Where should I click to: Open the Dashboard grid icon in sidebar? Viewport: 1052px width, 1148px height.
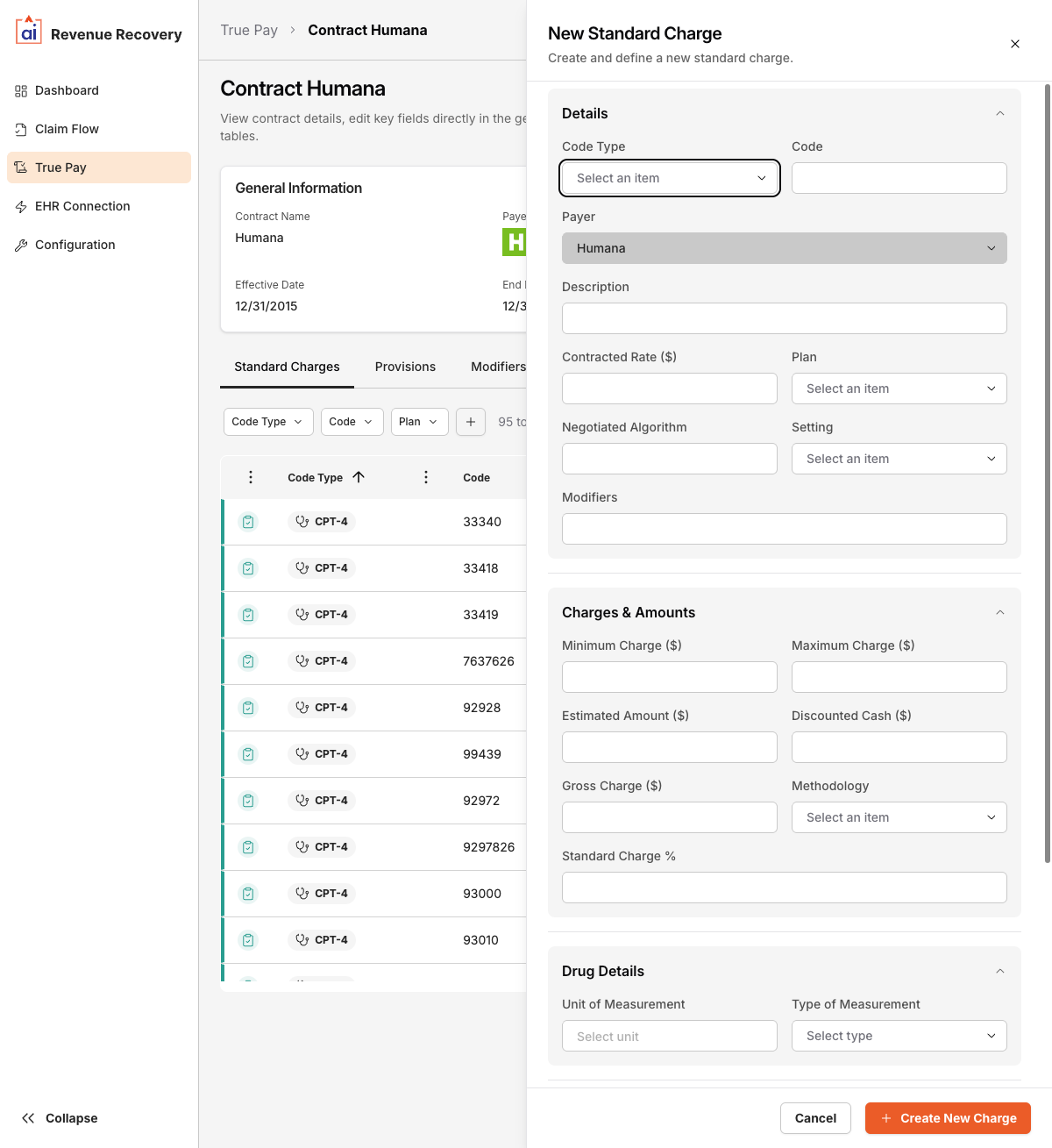[x=20, y=90]
